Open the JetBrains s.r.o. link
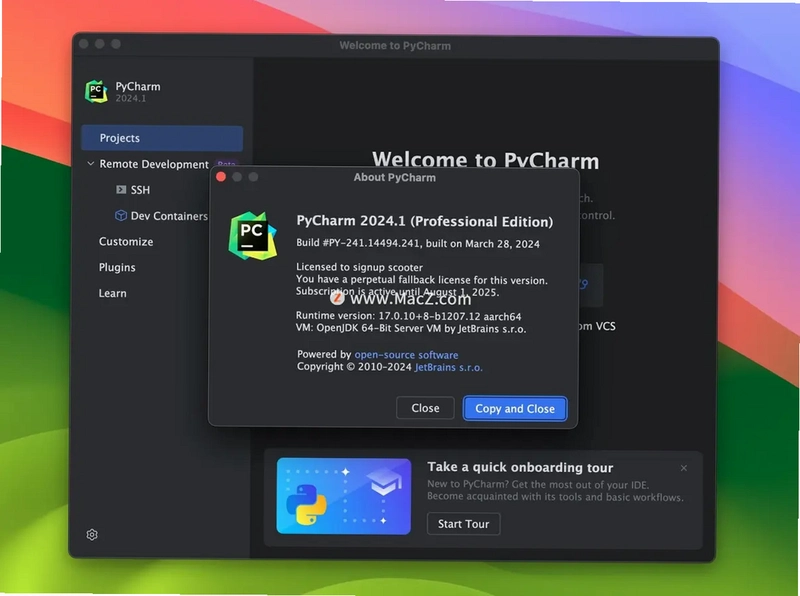Screen dimensions: 800x596 (x=448, y=367)
